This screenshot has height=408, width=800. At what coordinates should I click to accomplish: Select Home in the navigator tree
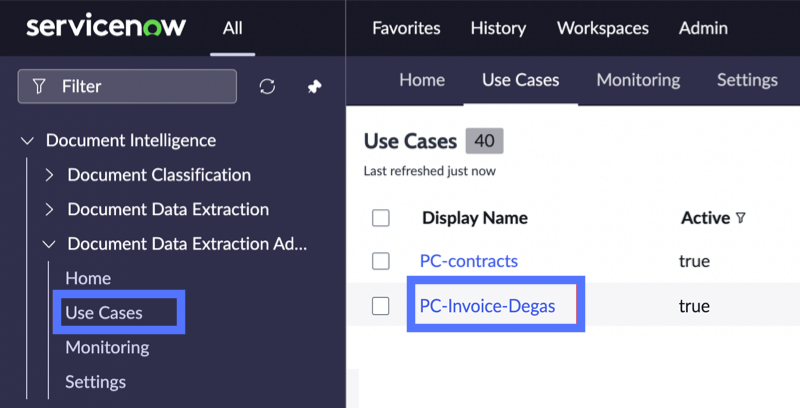[88, 278]
